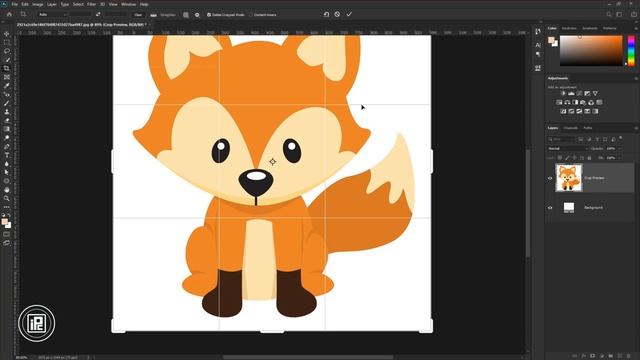This screenshot has height=360, width=640.
Task: Add a Brightness/Contrast adjustment
Action: (563, 93)
